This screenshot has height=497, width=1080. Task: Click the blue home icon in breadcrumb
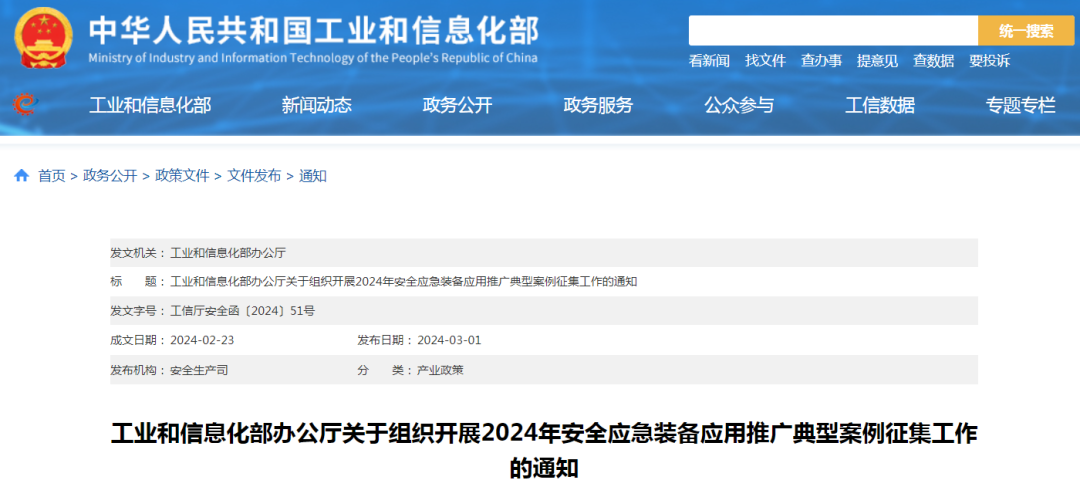(x=21, y=176)
